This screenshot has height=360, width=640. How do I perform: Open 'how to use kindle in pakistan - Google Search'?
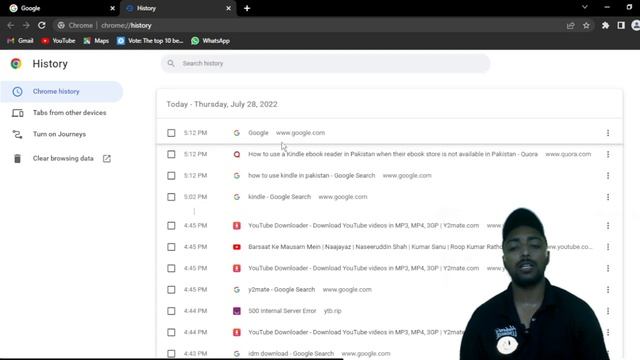(311, 176)
